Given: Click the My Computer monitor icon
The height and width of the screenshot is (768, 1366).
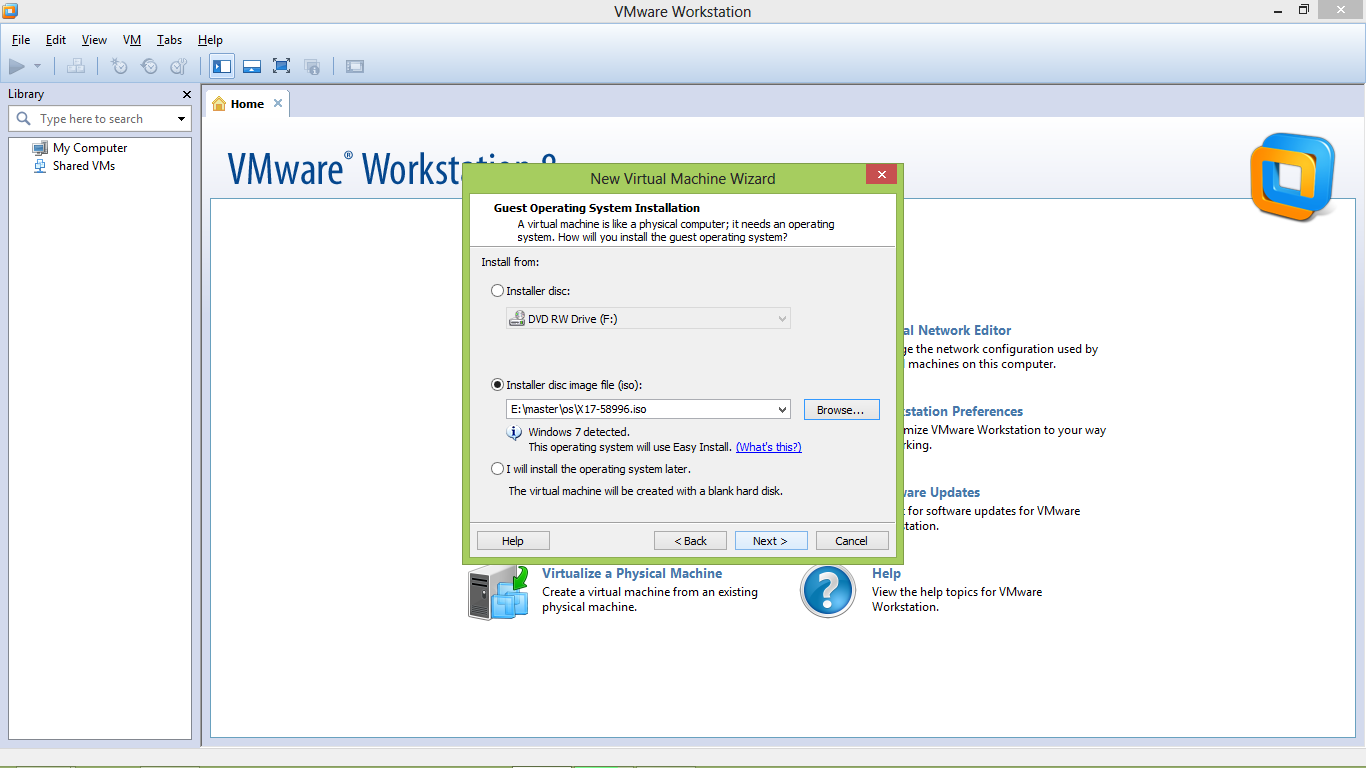Looking at the screenshot, I should pyautogui.click(x=40, y=148).
